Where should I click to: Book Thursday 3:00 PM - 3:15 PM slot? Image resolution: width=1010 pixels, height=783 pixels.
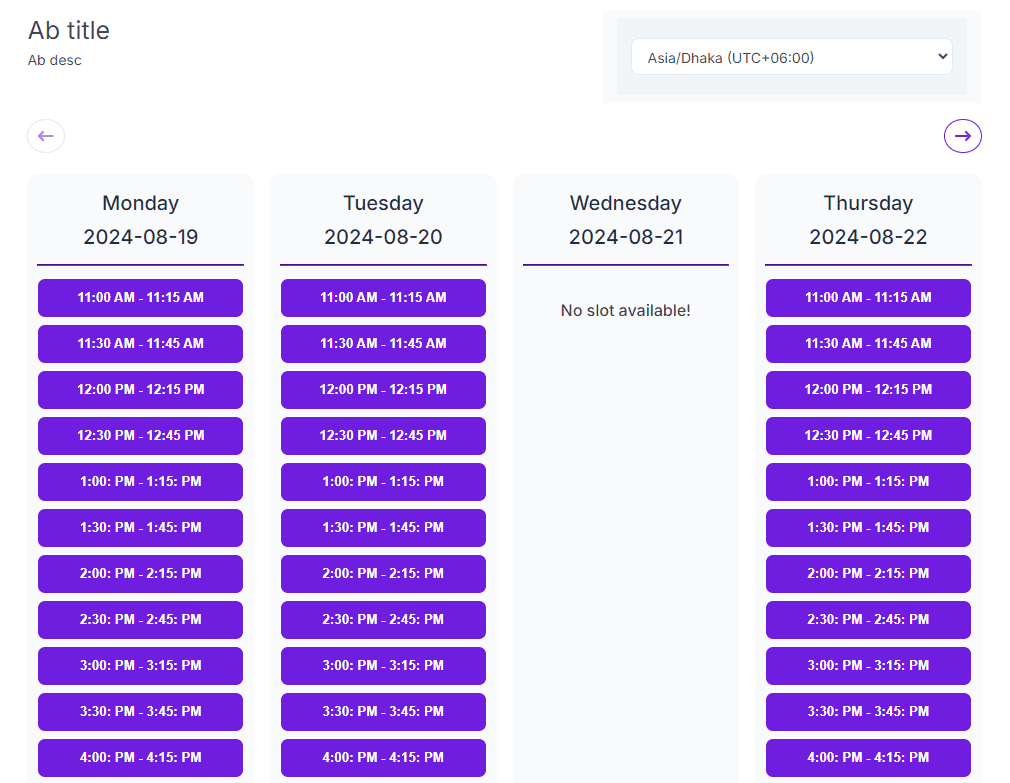(x=868, y=666)
